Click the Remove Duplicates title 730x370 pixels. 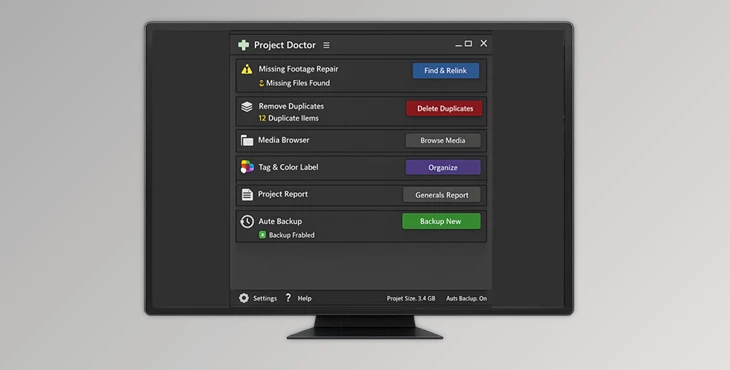click(291, 106)
